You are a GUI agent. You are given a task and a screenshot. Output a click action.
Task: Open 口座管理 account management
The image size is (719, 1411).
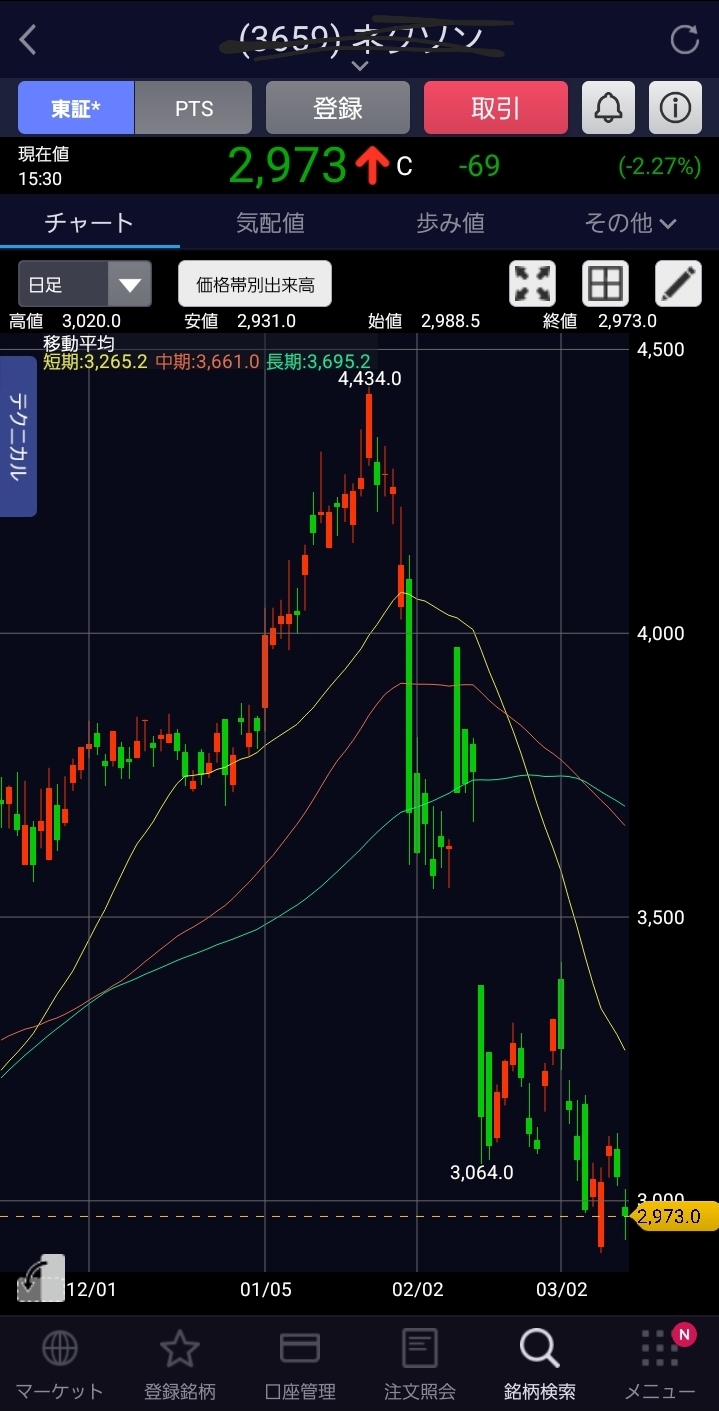[299, 1363]
